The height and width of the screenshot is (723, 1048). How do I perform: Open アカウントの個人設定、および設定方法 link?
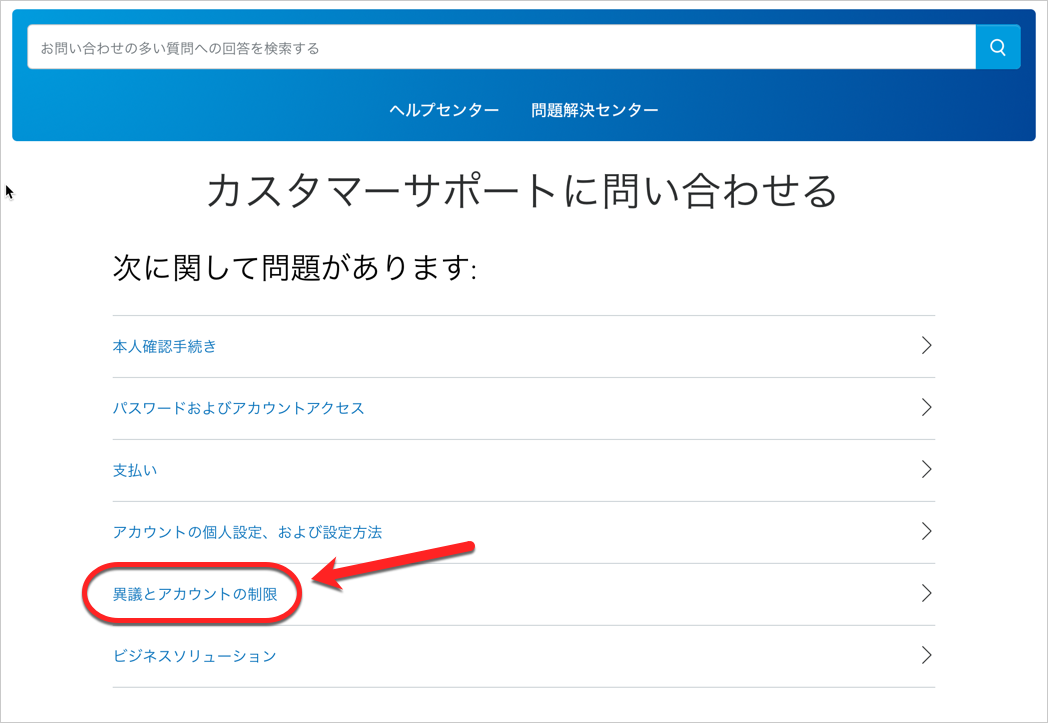coord(247,533)
